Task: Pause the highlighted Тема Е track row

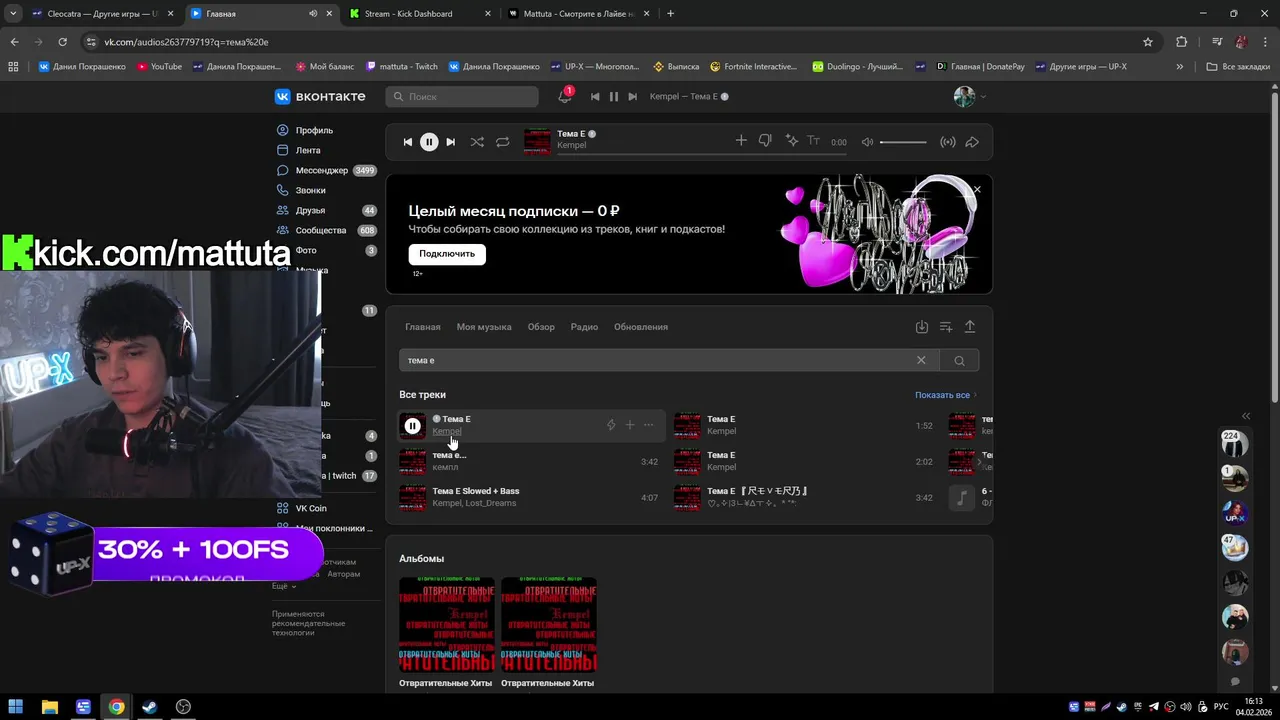Action: coord(412,426)
